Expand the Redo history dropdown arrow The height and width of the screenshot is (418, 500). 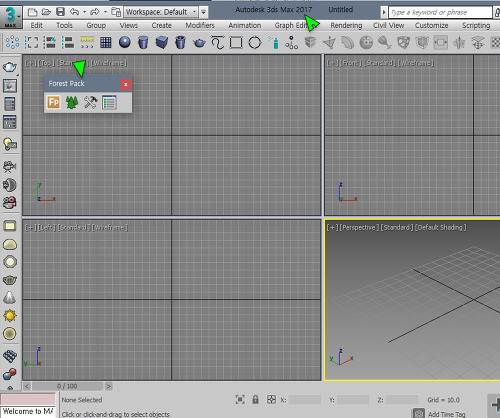point(105,12)
